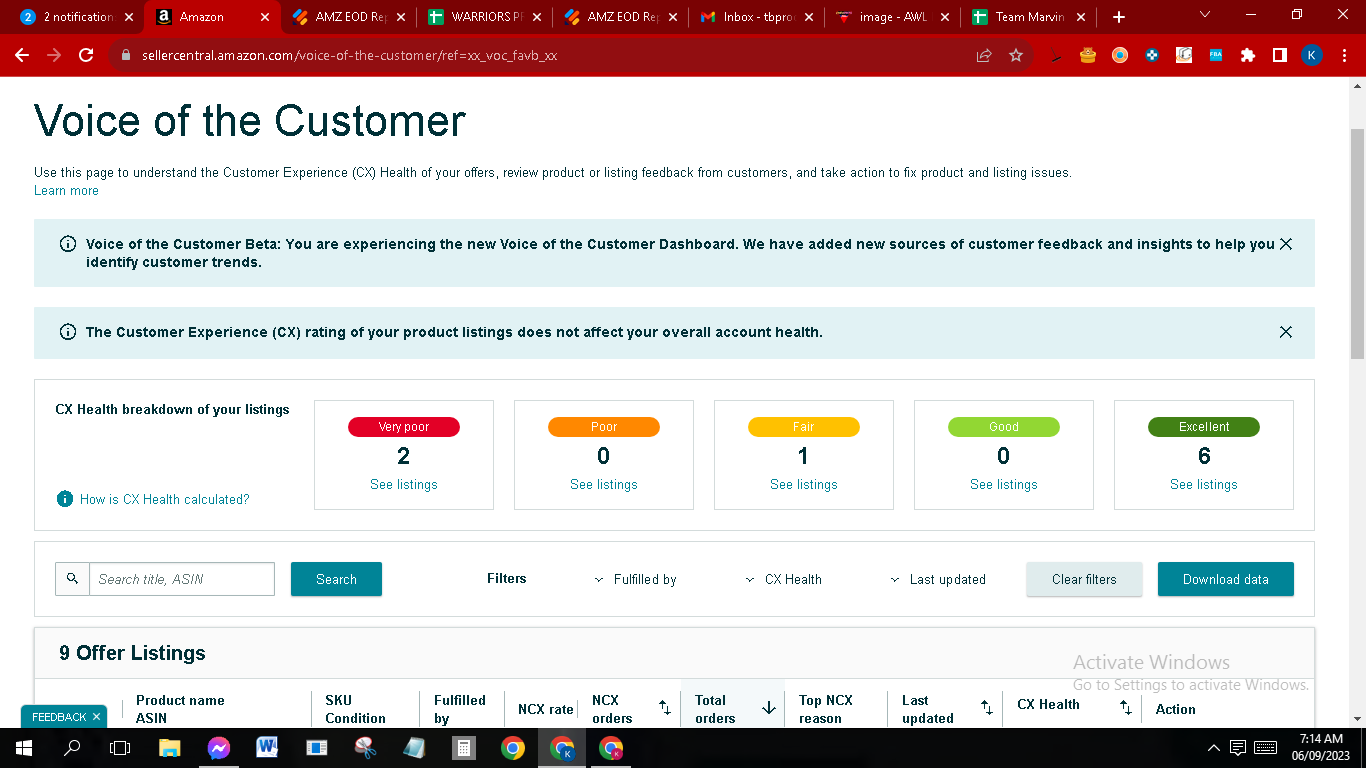The image size is (1366, 768).
Task: See listings under Very poor
Action: pyautogui.click(x=404, y=485)
